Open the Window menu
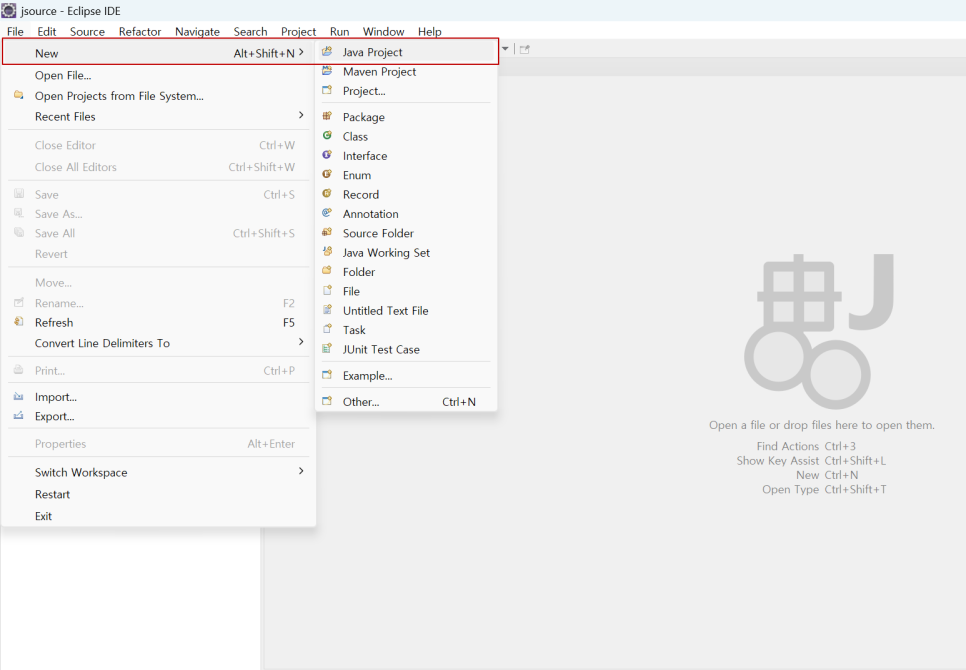Screen dimensions: 966x670 pyautogui.click(x=383, y=31)
